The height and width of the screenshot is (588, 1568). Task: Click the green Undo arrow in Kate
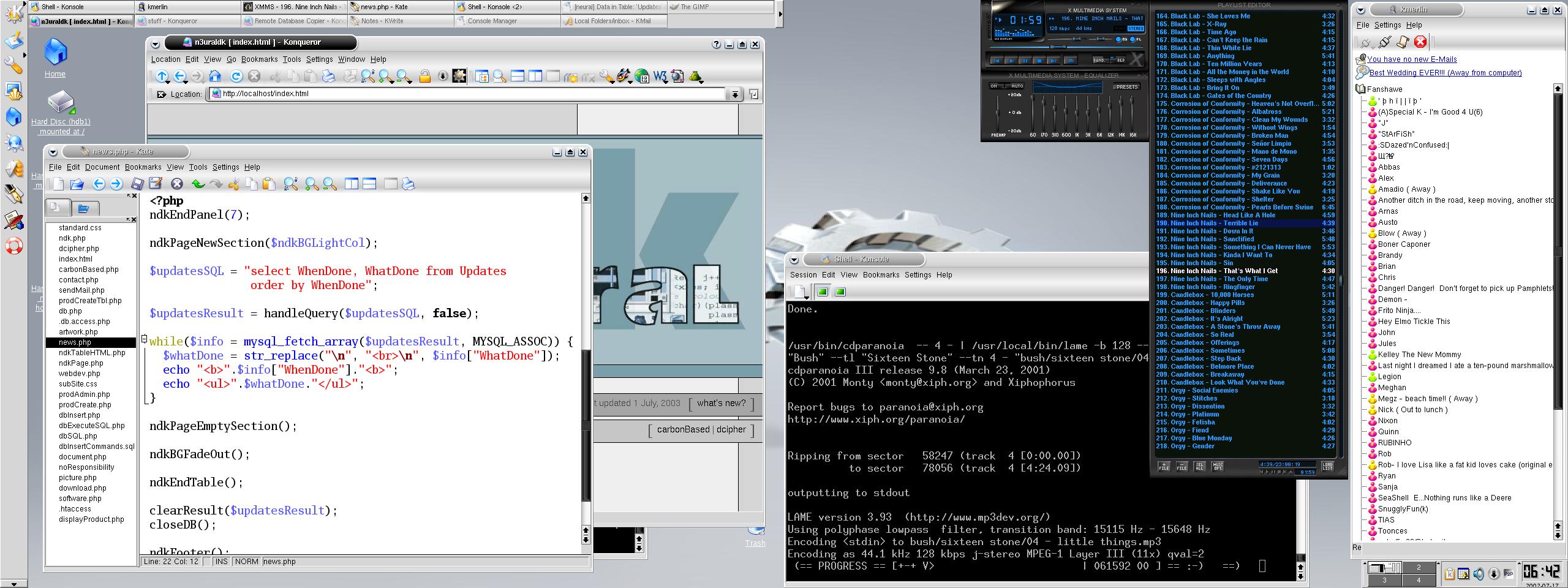coord(198,184)
